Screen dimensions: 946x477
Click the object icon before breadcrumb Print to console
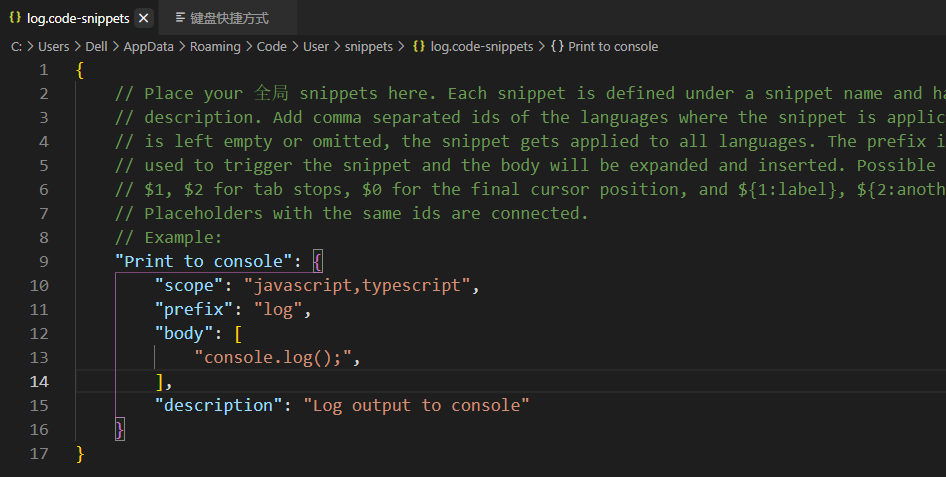557,46
